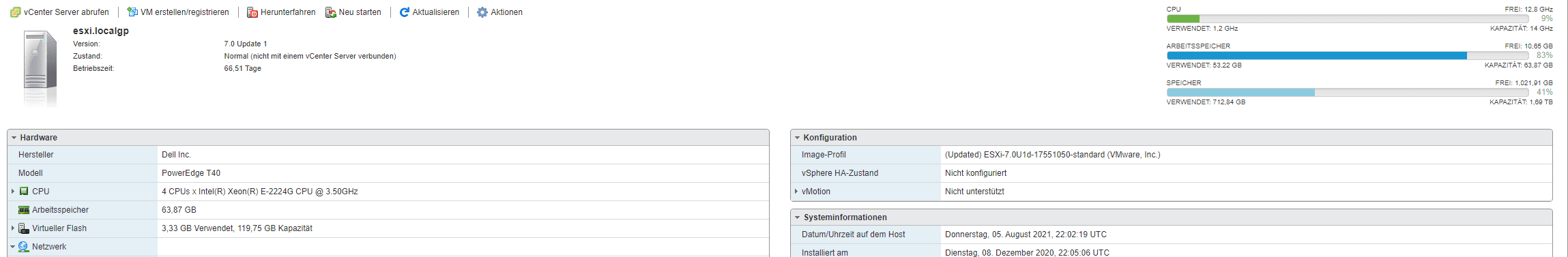Image resolution: width=1568 pixels, height=257 pixels.
Task: Click the KAPAZITÄT: 14 GHz value
Action: pos(1522,29)
